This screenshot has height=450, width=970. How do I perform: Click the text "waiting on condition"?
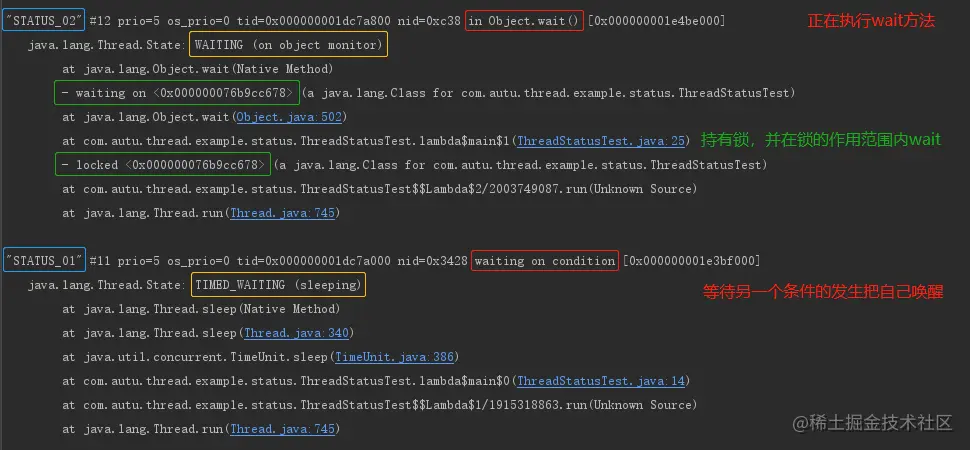544,261
